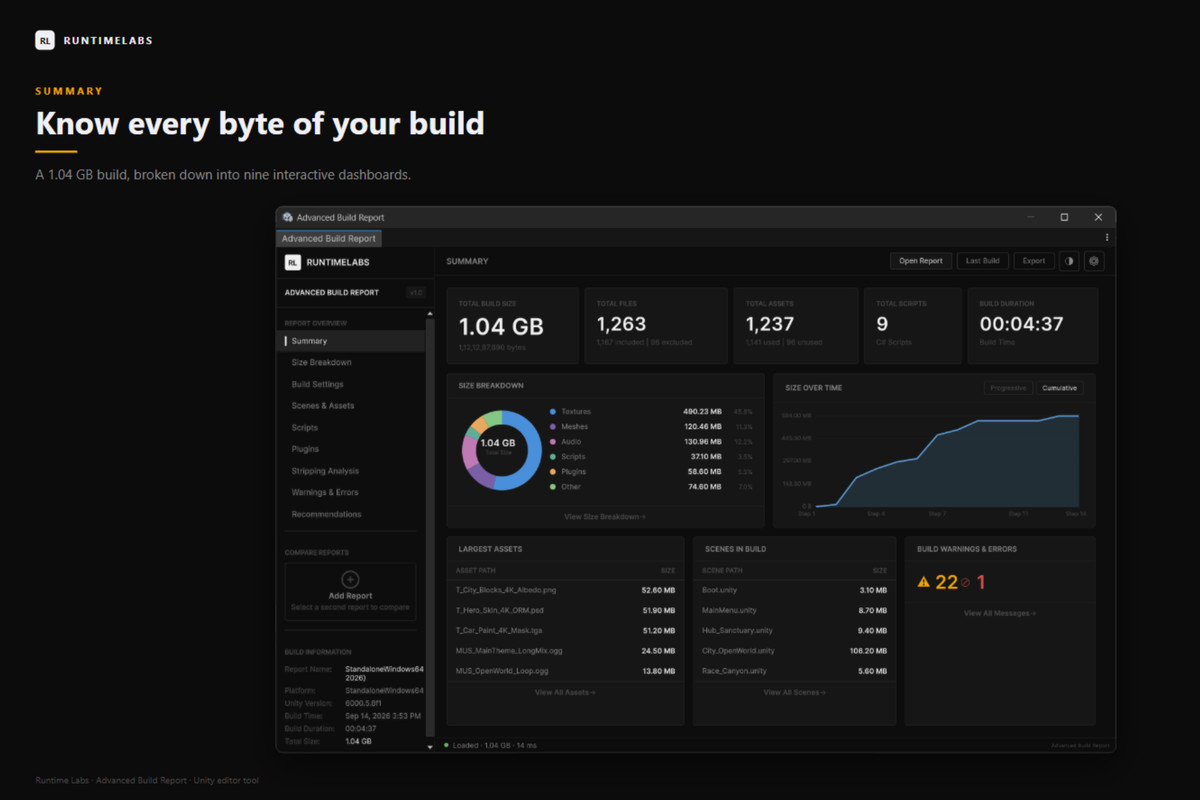
Task: Click the Total Build Size card
Action: point(513,326)
